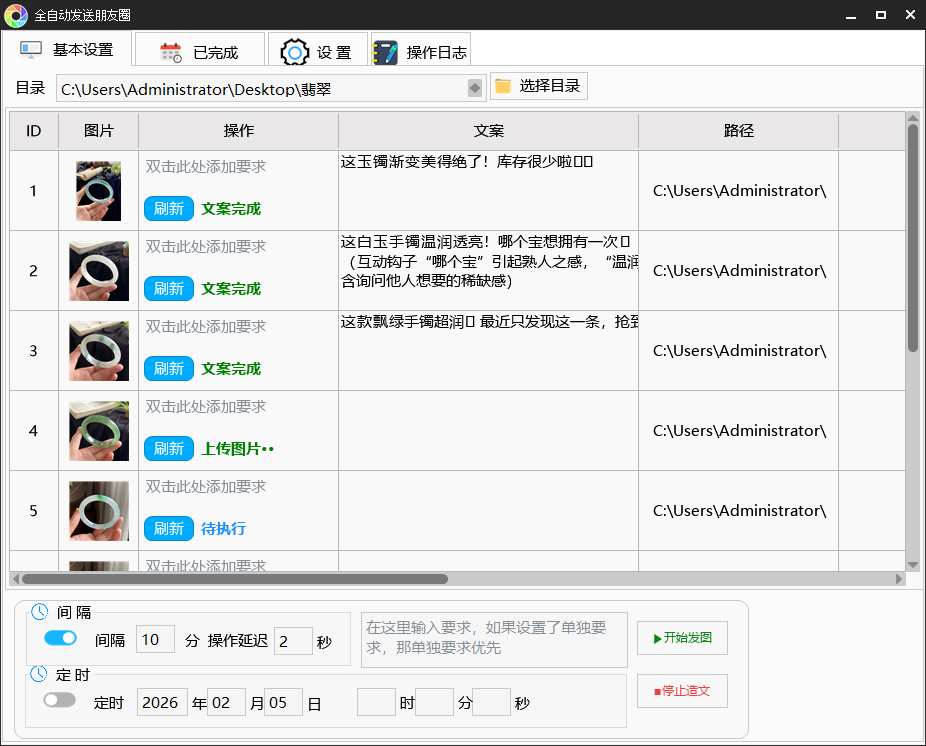The height and width of the screenshot is (746, 926).
Task: Enable the 间隔 interval toggle switch
Action: 60,637
